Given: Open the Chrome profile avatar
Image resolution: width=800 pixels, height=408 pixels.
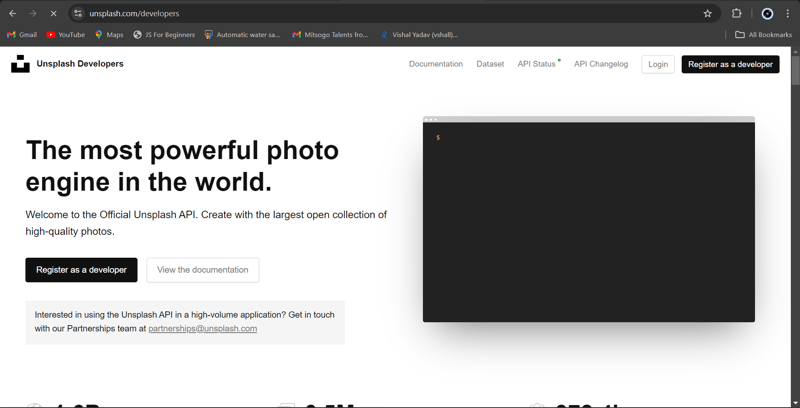Looking at the screenshot, I should pyautogui.click(x=767, y=14).
